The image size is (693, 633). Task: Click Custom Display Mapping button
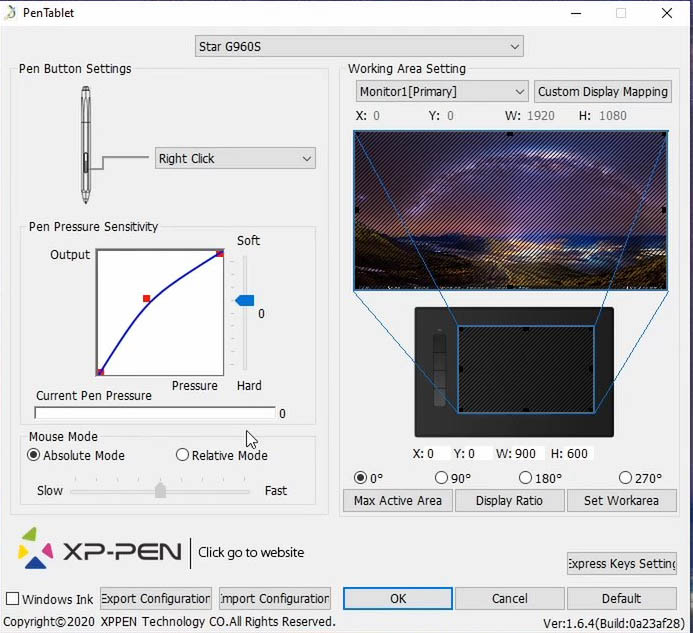point(603,92)
